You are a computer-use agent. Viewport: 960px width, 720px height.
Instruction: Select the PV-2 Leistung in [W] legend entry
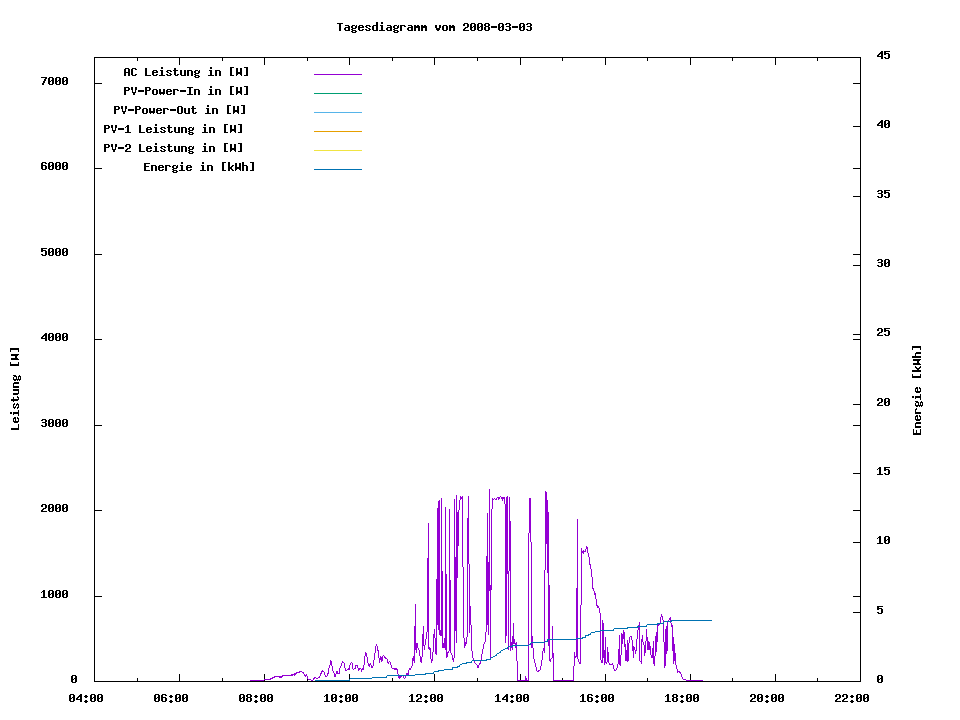pyautogui.click(x=173, y=148)
